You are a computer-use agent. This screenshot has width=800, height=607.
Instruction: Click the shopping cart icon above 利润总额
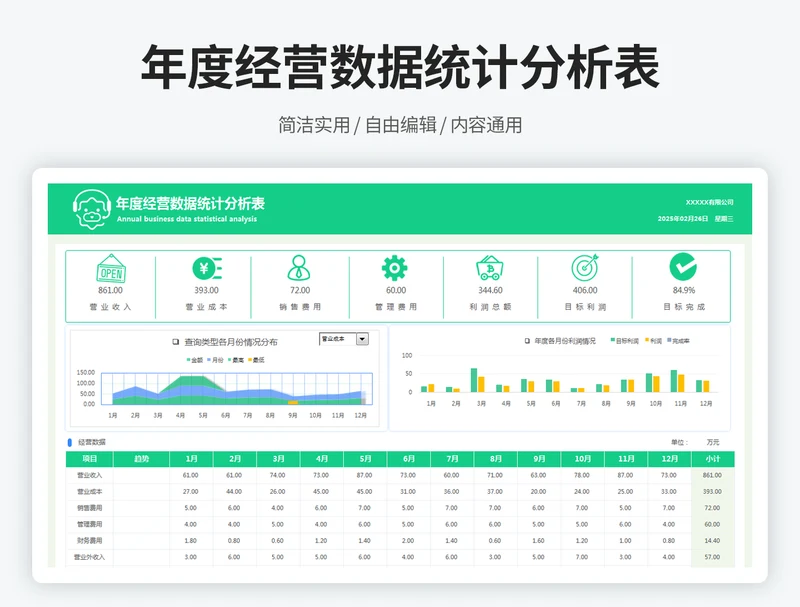(490, 268)
